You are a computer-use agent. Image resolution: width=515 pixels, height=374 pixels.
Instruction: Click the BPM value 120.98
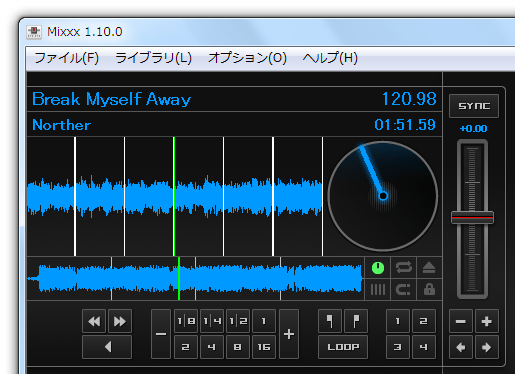[x=409, y=99]
